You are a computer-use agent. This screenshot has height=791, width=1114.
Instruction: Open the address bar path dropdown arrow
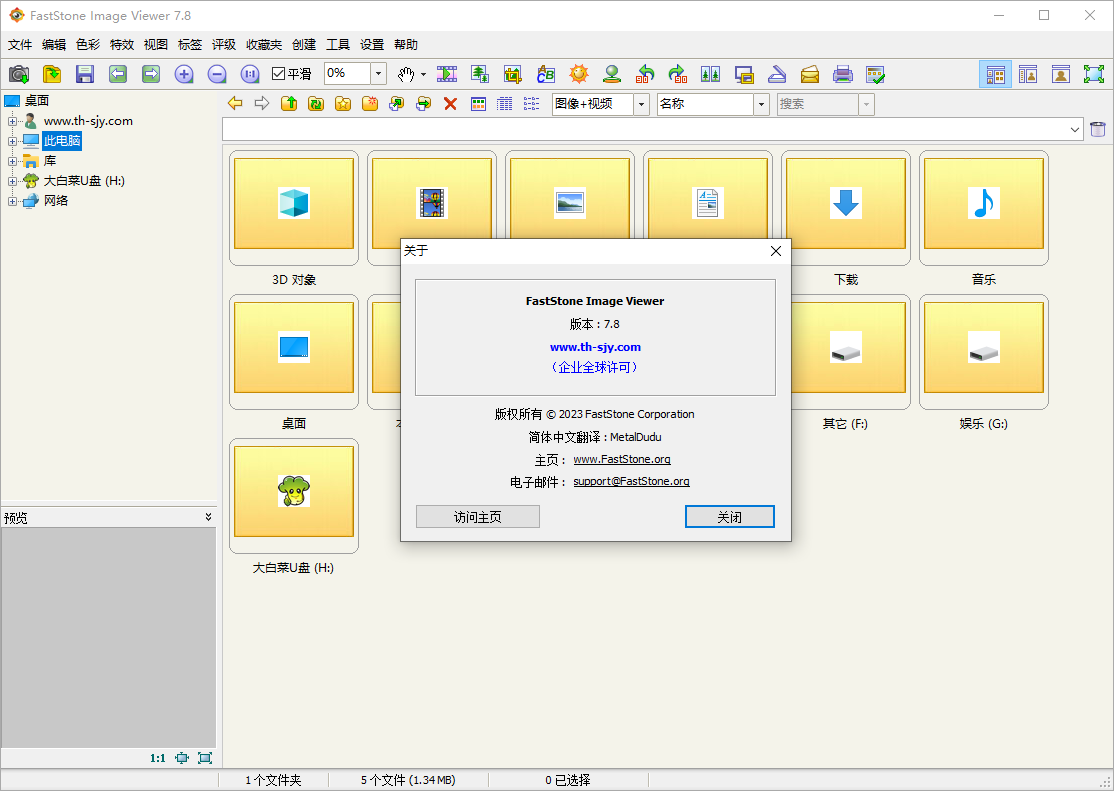[1075, 129]
